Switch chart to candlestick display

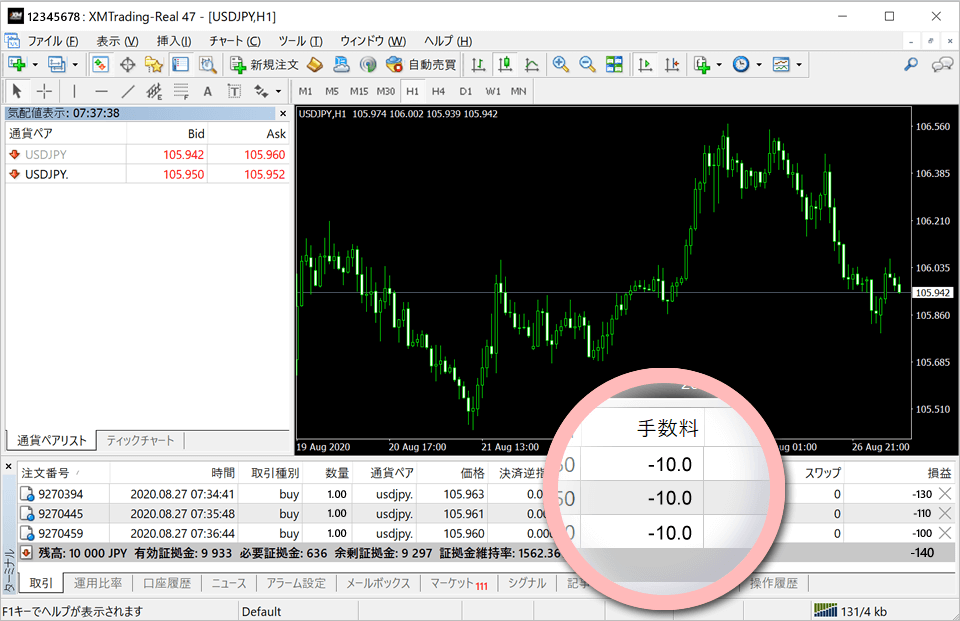(x=505, y=65)
